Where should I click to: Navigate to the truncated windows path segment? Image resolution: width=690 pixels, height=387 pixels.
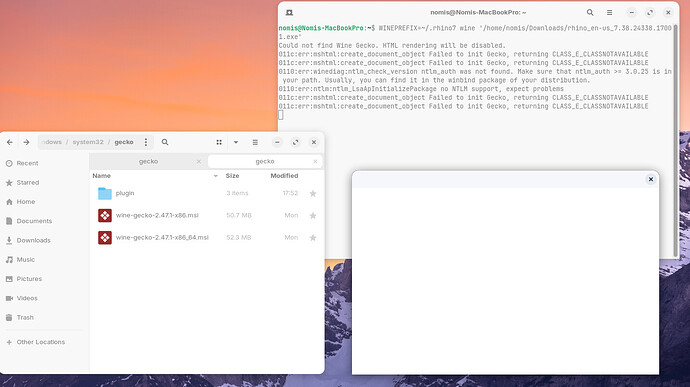click(x=51, y=142)
